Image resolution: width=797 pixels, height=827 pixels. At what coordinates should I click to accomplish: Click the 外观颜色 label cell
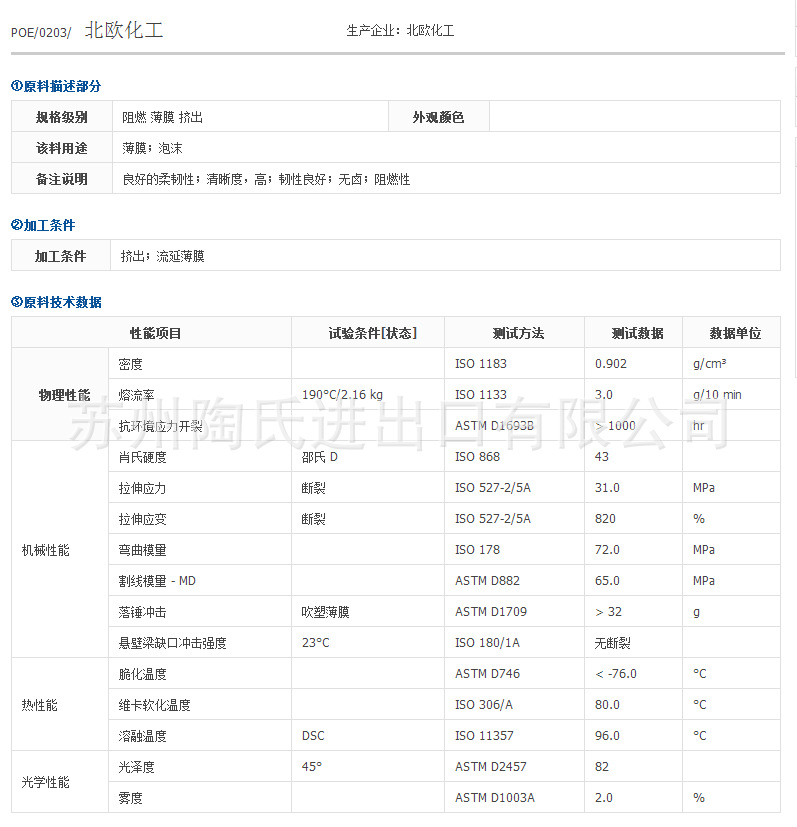(438, 117)
